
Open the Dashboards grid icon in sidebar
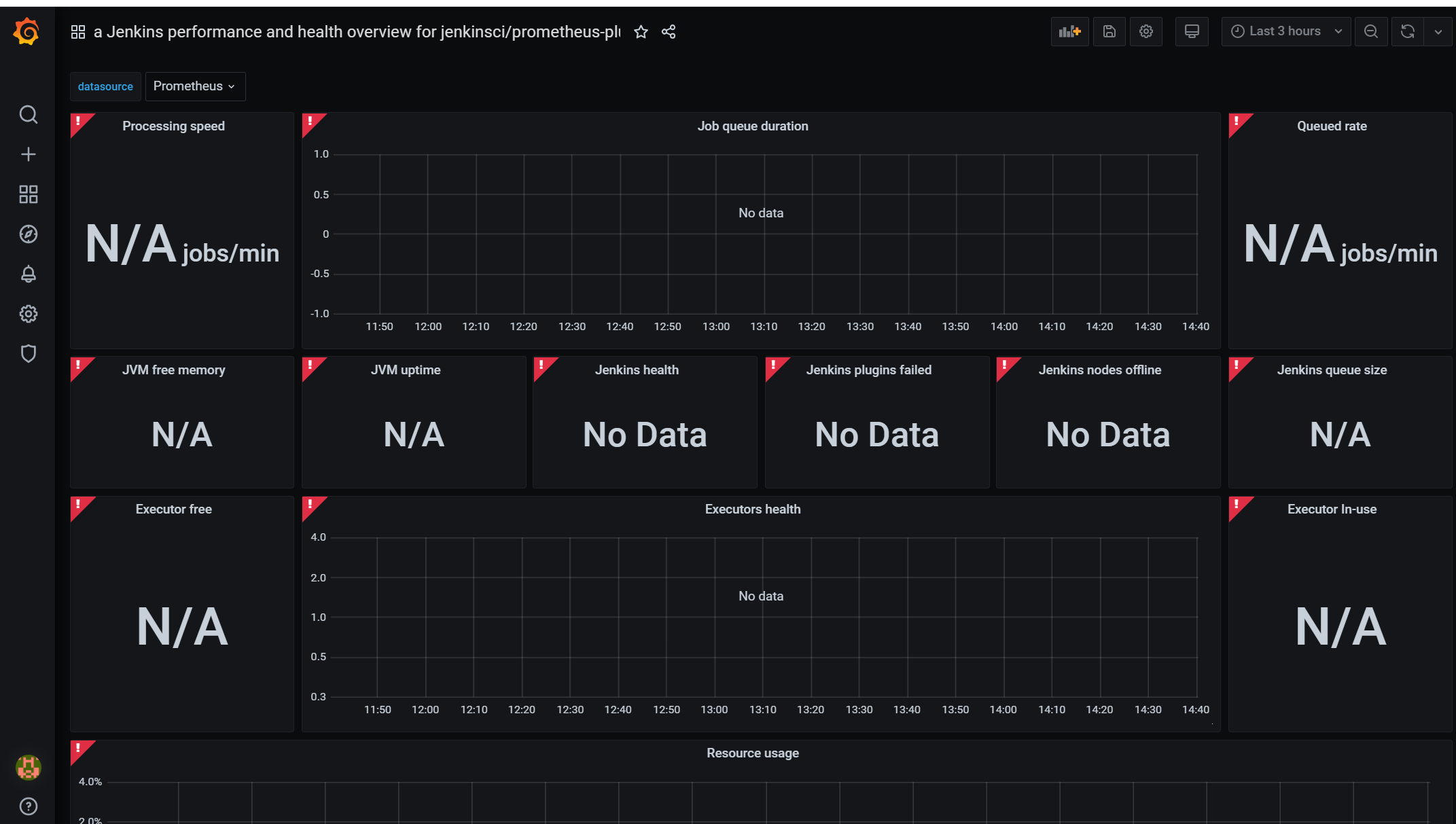coord(28,194)
